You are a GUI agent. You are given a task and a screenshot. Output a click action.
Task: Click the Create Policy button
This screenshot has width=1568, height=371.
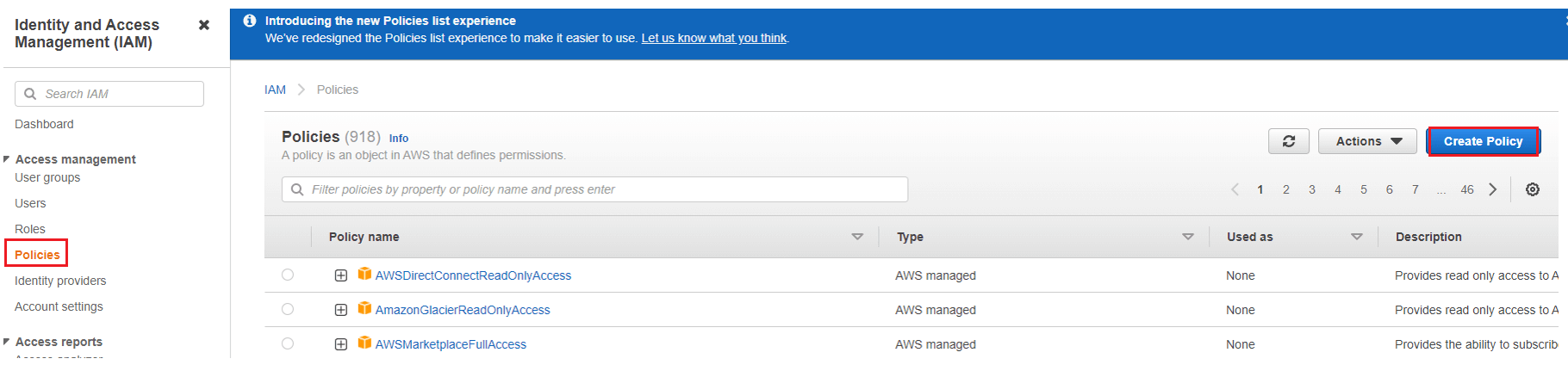click(x=1483, y=141)
